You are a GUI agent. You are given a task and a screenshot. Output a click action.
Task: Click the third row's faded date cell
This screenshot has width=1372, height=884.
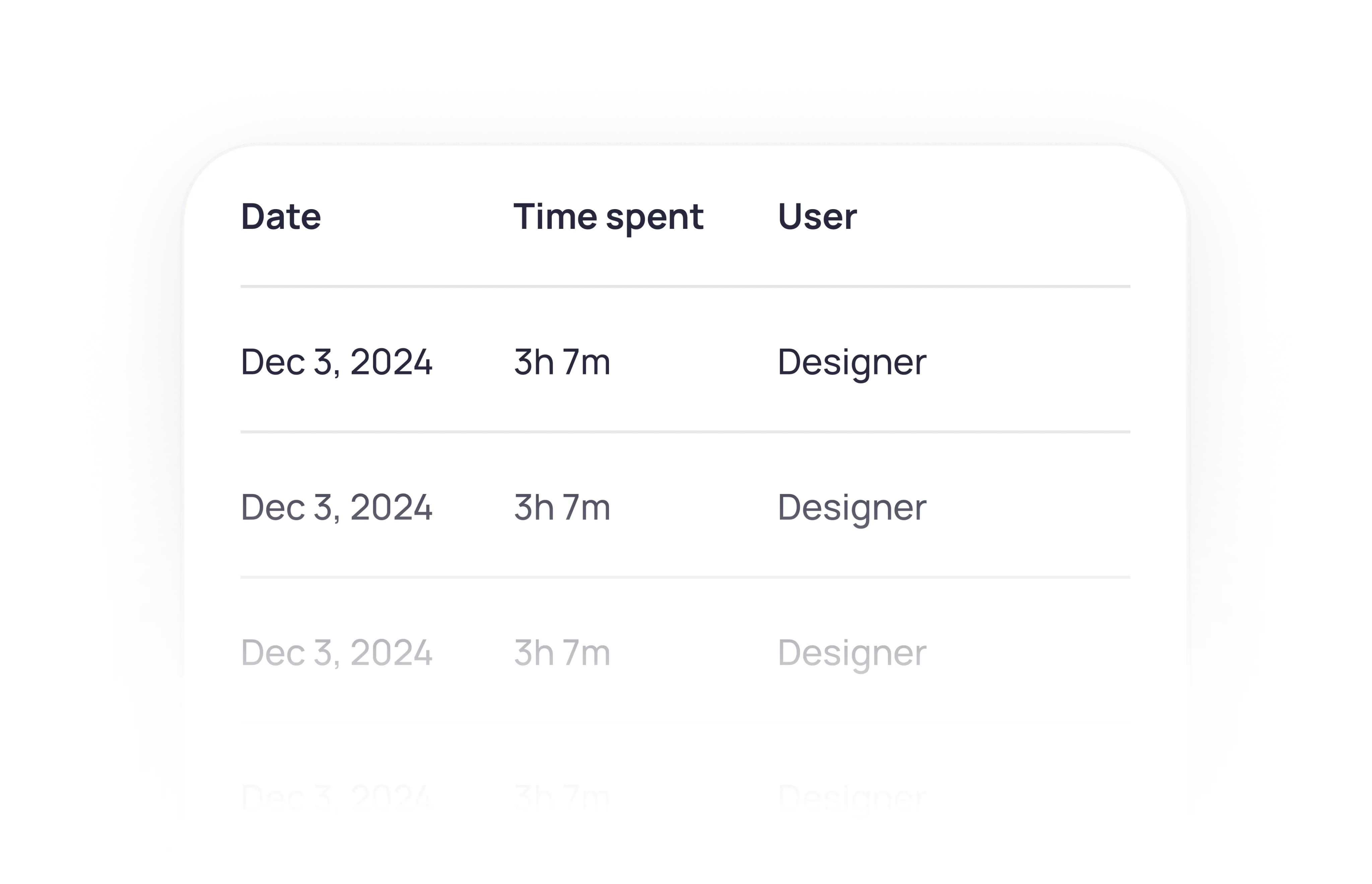336,653
